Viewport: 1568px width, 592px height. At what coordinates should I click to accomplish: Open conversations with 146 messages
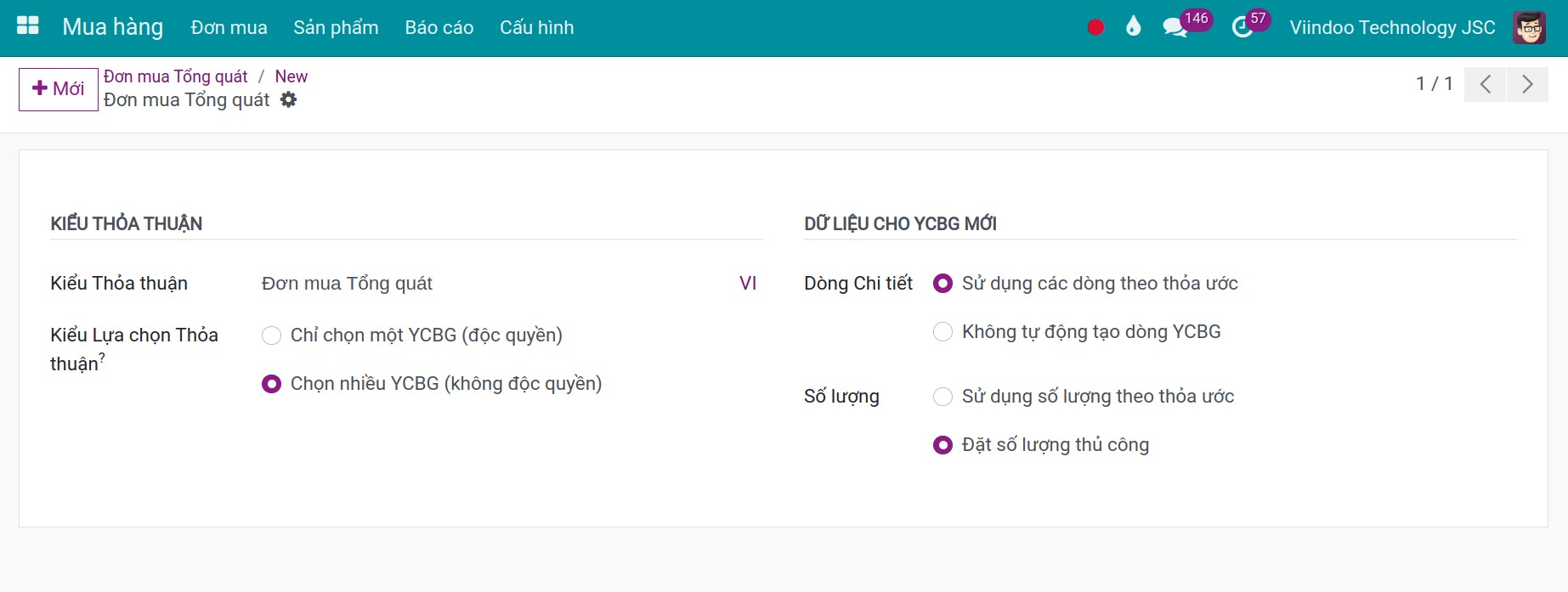point(1186,24)
